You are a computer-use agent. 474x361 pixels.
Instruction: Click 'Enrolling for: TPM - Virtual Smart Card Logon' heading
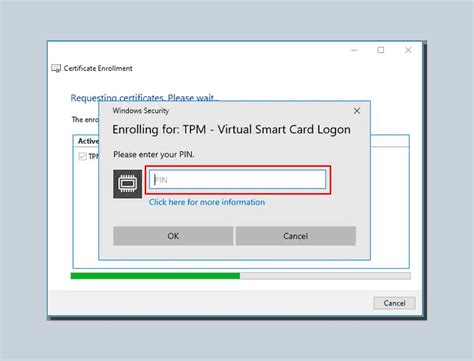[x=231, y=129]
